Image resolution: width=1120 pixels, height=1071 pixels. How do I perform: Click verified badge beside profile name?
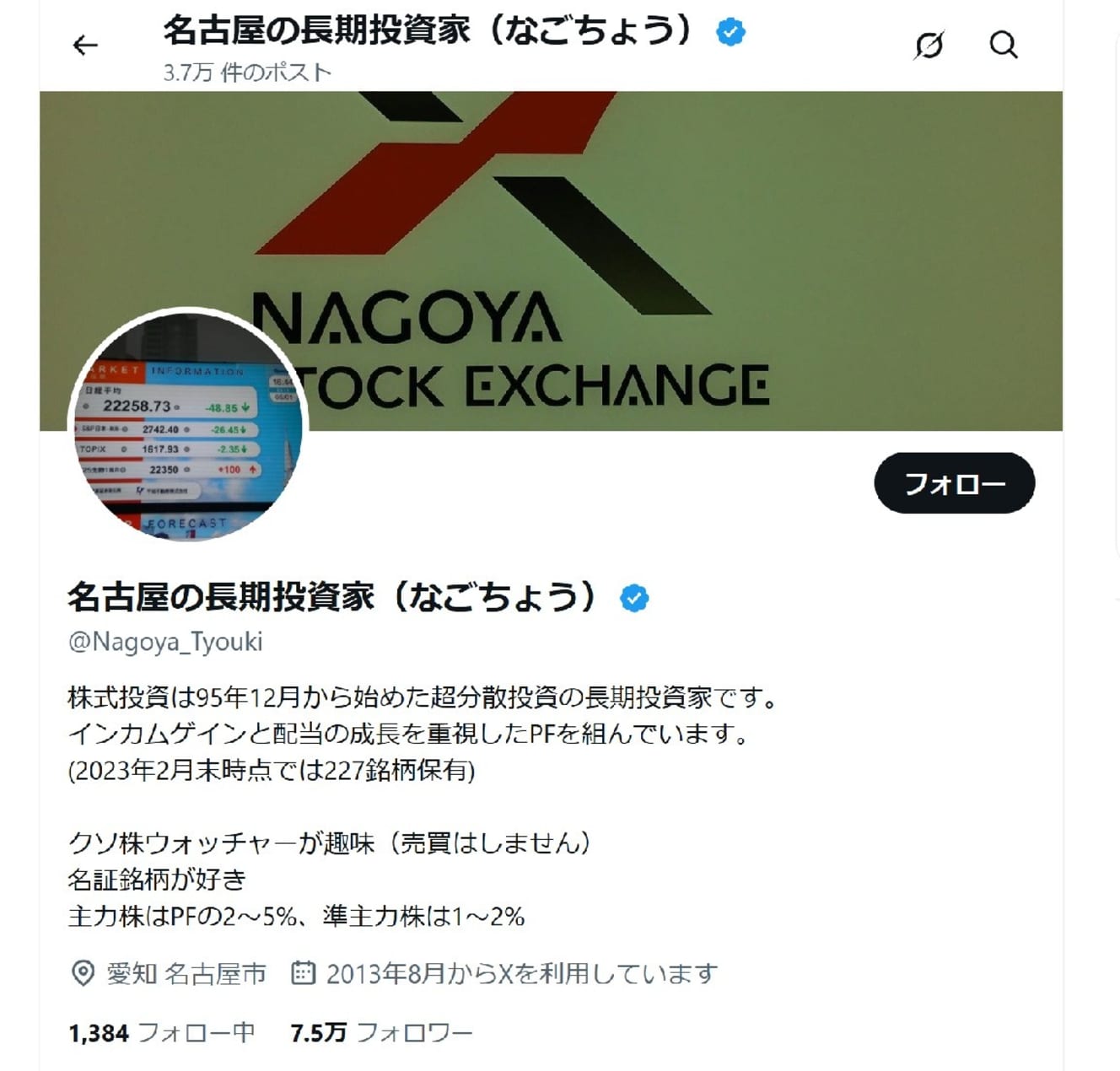[x=634, y=598]
